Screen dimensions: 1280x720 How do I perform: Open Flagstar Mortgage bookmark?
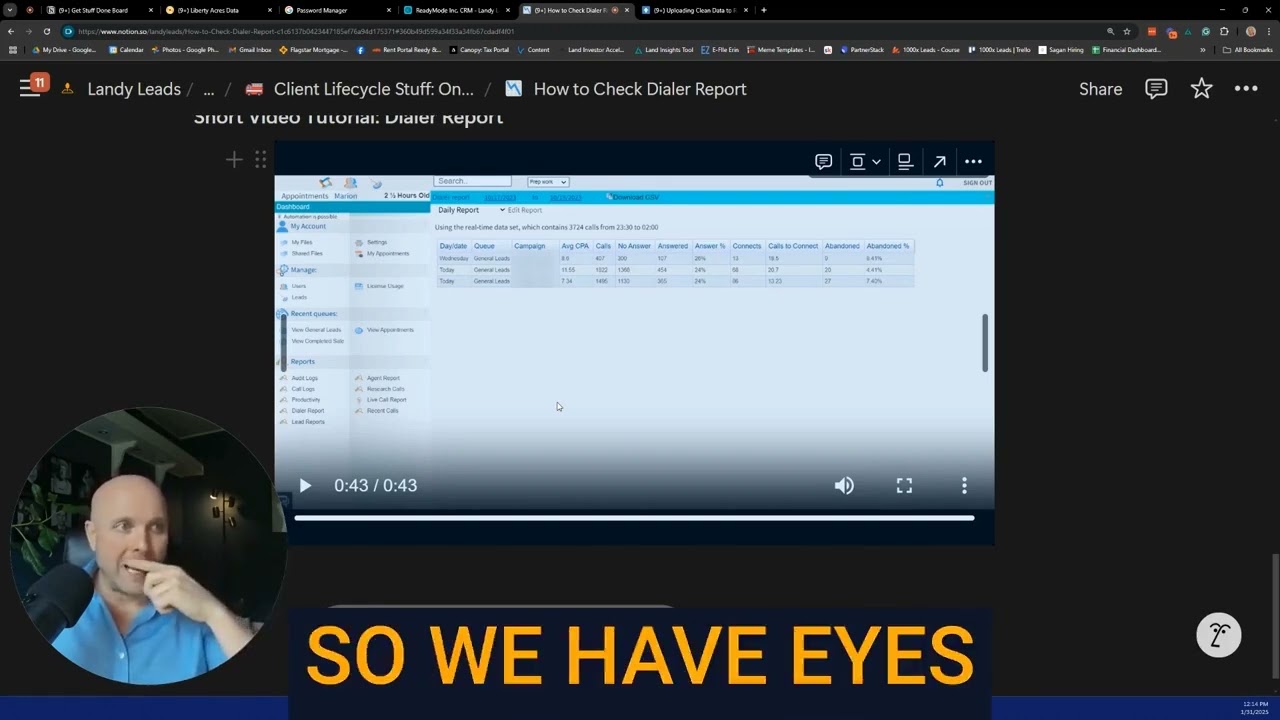click(313, 49)
